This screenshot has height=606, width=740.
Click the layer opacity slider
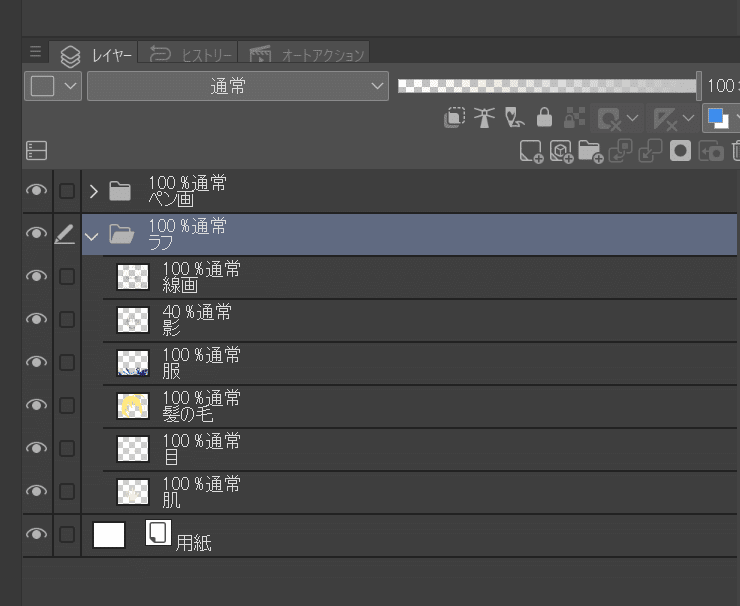(x=549, y=86)
